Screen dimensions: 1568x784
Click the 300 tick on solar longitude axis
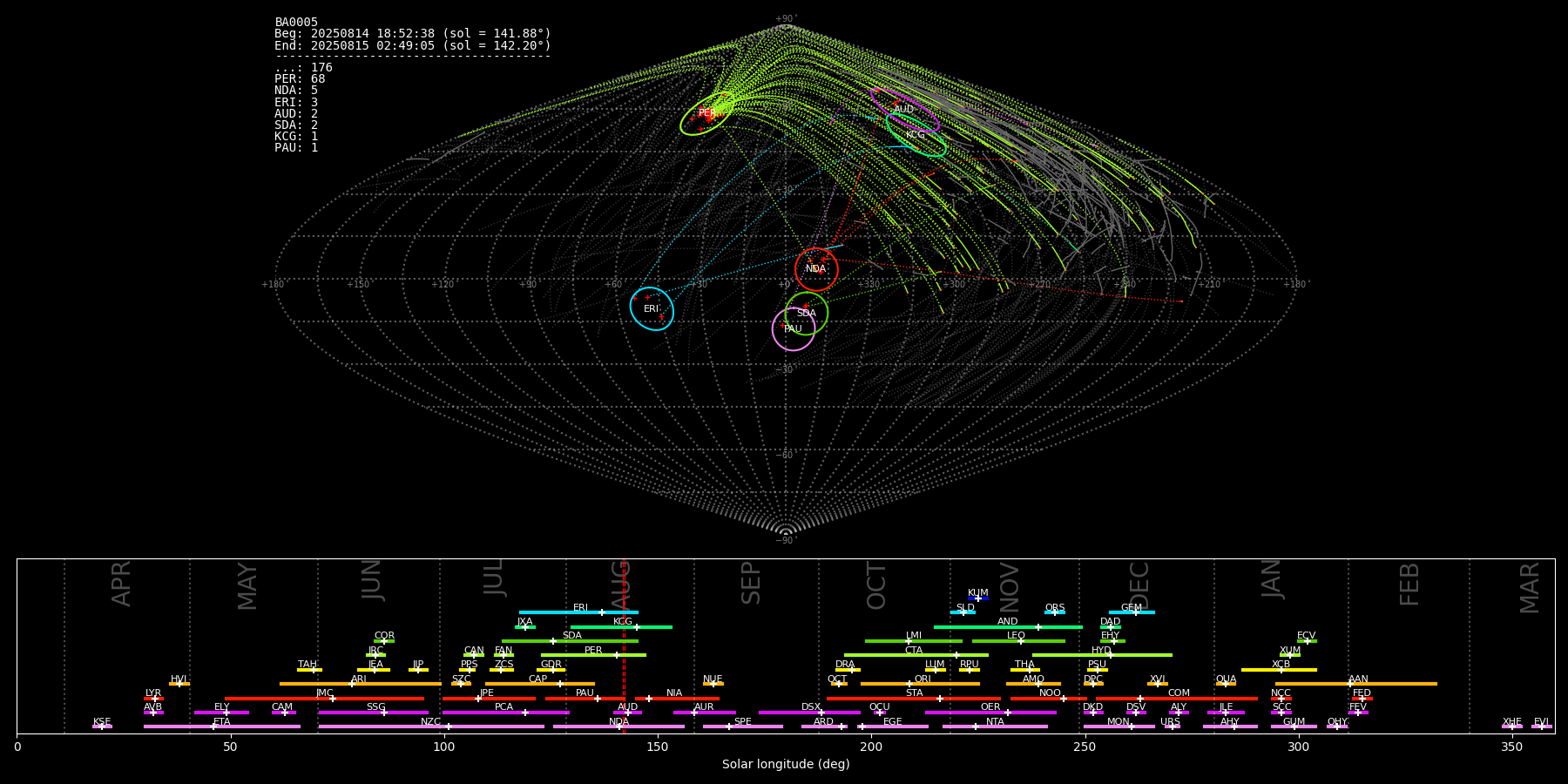point(1298,747)
